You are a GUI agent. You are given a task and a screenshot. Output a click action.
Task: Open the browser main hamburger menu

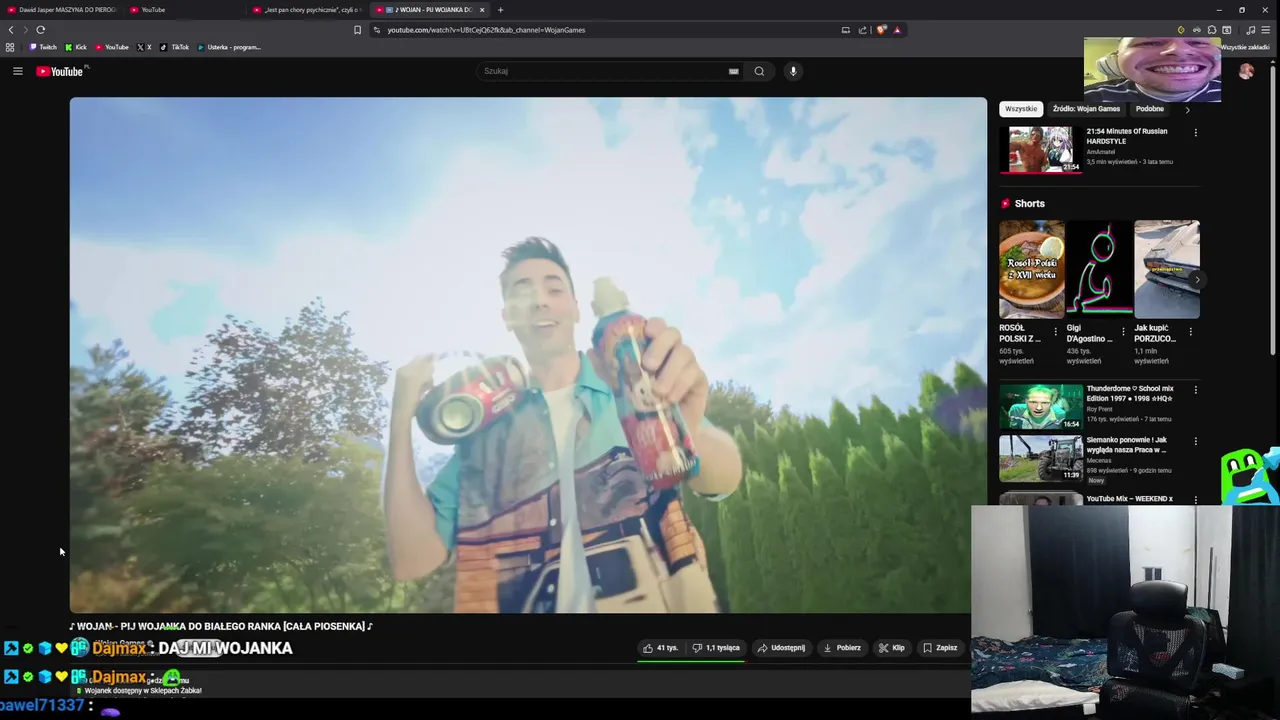click(x=1266, y=30)
